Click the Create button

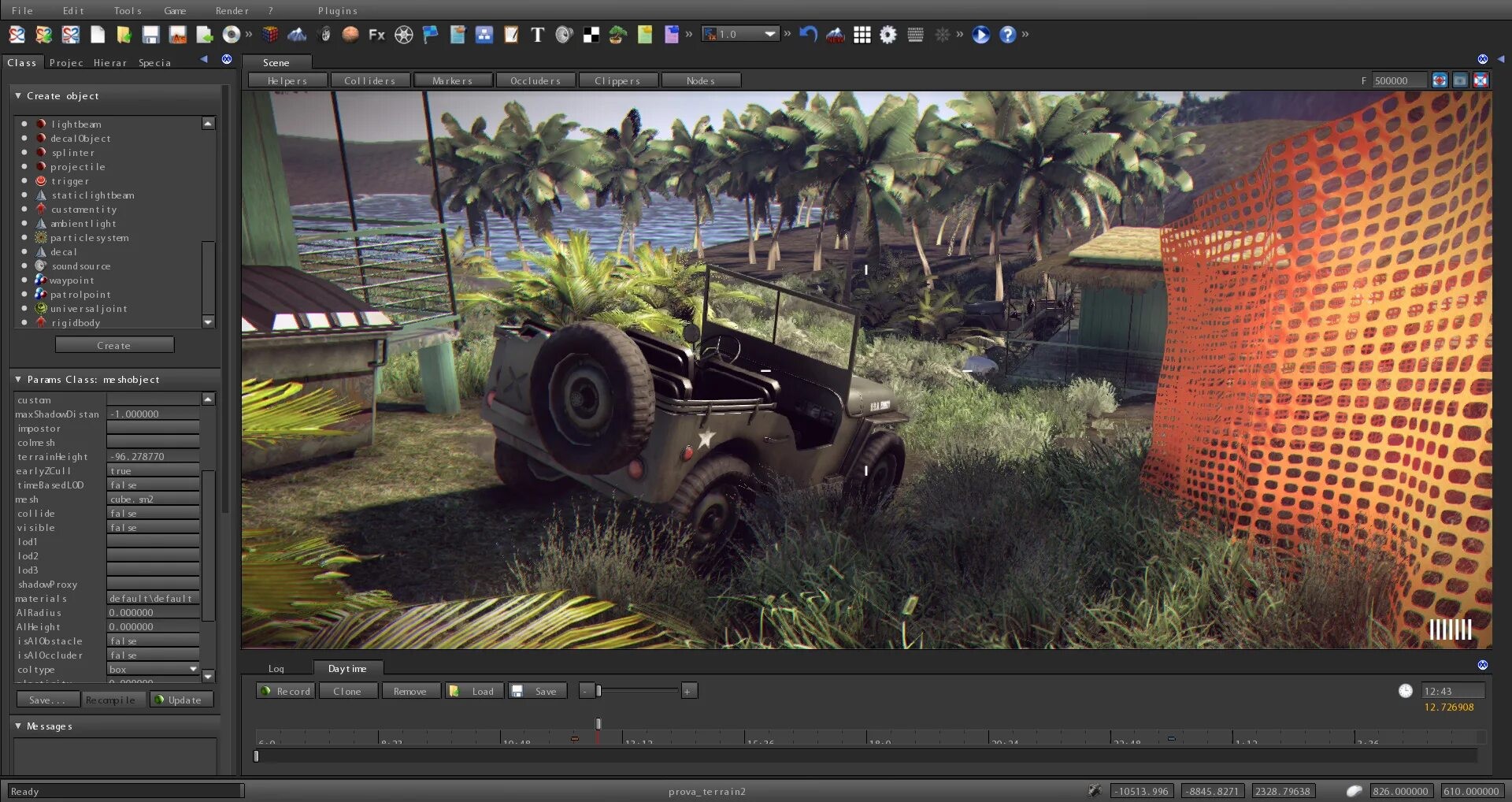coord(114,346)
